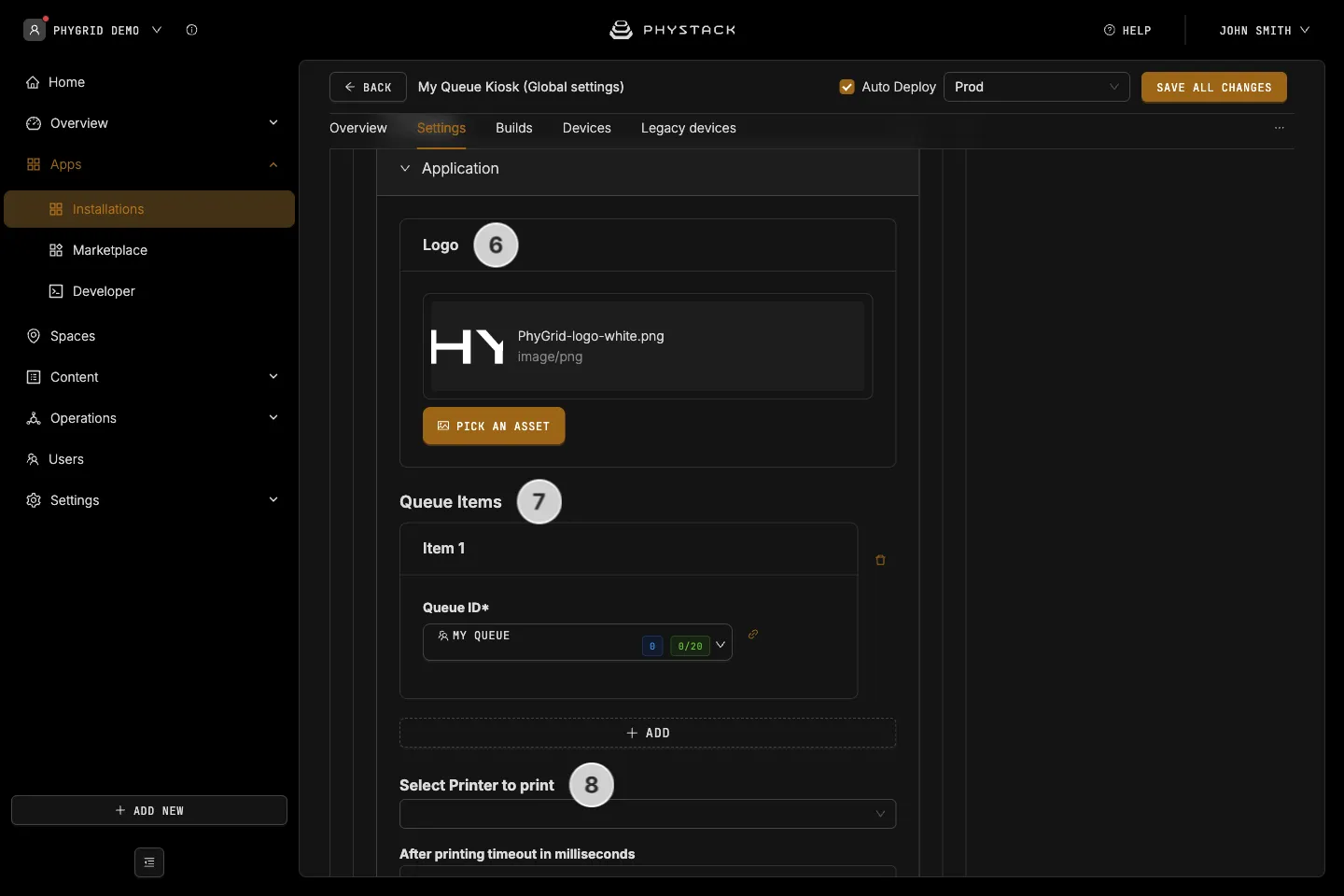Open the more options ellipsis menu
Viewport: 1344px width, 896px height.
1280,128
